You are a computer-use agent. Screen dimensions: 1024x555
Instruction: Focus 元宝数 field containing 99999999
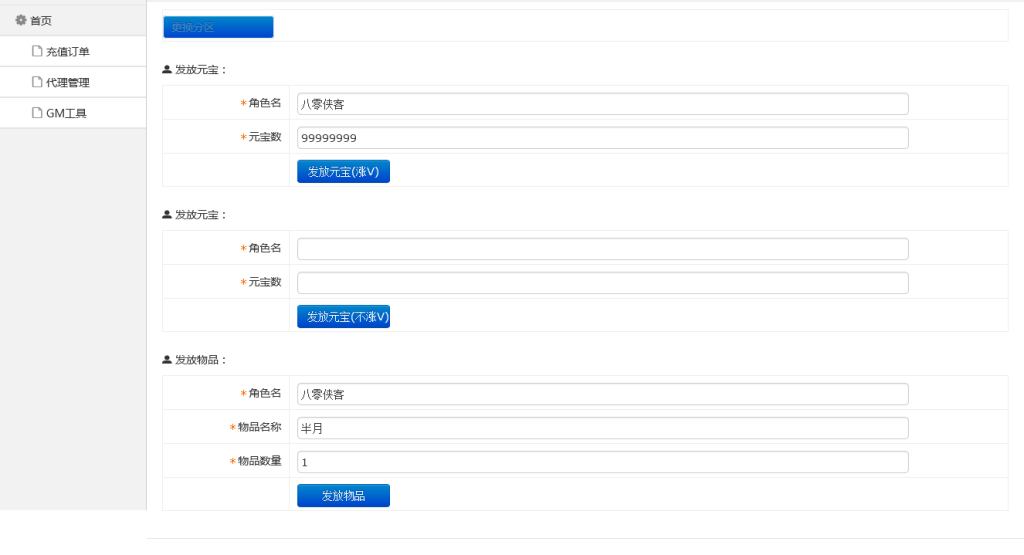[x=602, y=138]
